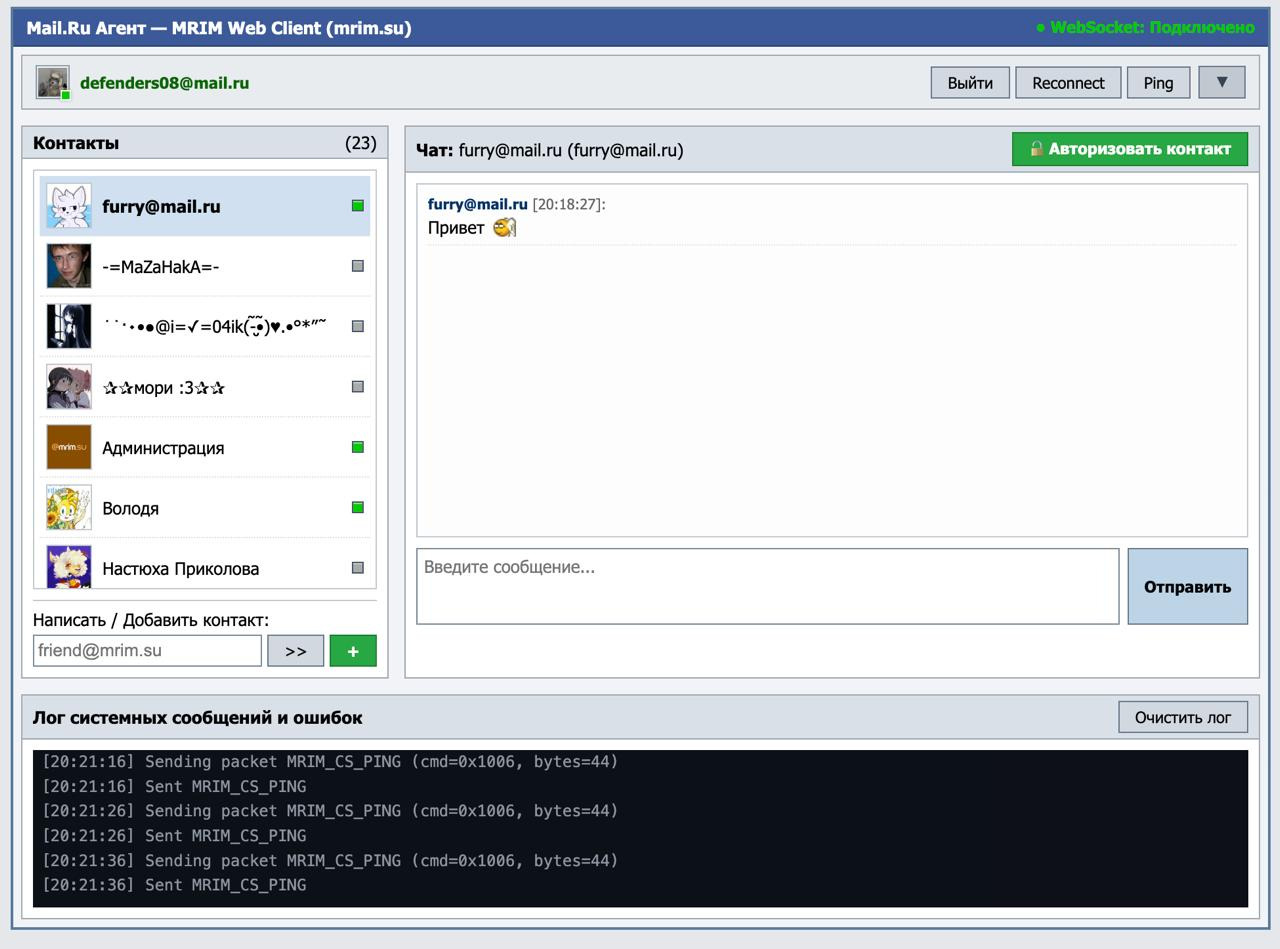The height and width of the screenshot is (949, 1280).
Task: Select the contact name ending in 04ik
Action: (x=215, y=326)
